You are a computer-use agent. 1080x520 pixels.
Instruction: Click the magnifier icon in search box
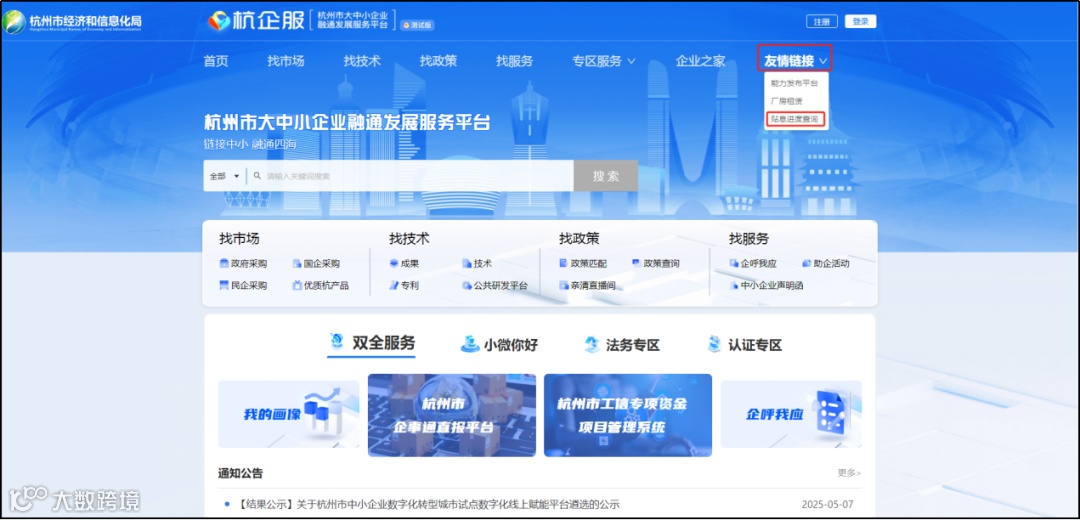coord(257,176)
